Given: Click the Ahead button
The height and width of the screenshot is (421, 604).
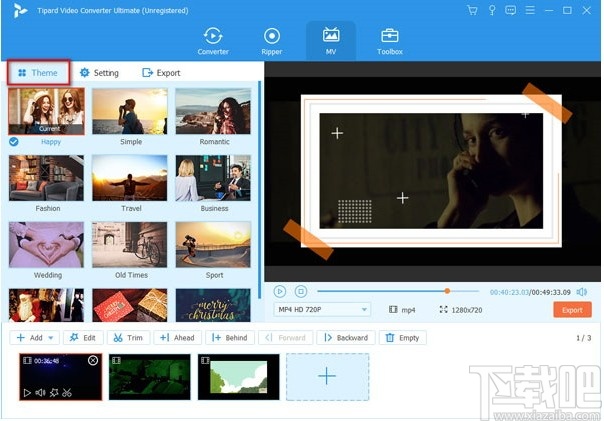Looking at the screenshot, I should pyautogui.click(x=178, y=338).
